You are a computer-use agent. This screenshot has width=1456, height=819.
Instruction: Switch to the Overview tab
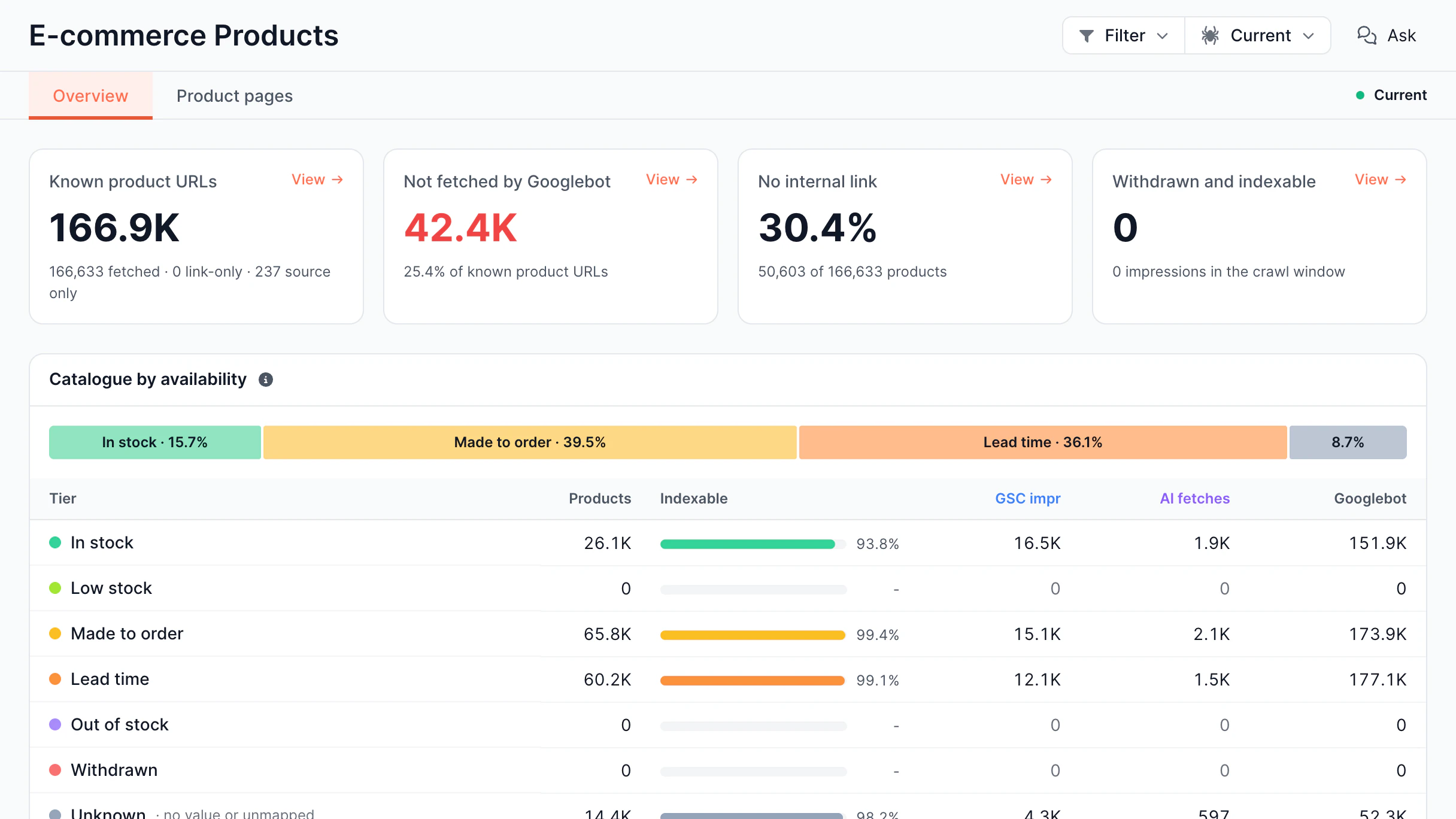pos(90,96)
